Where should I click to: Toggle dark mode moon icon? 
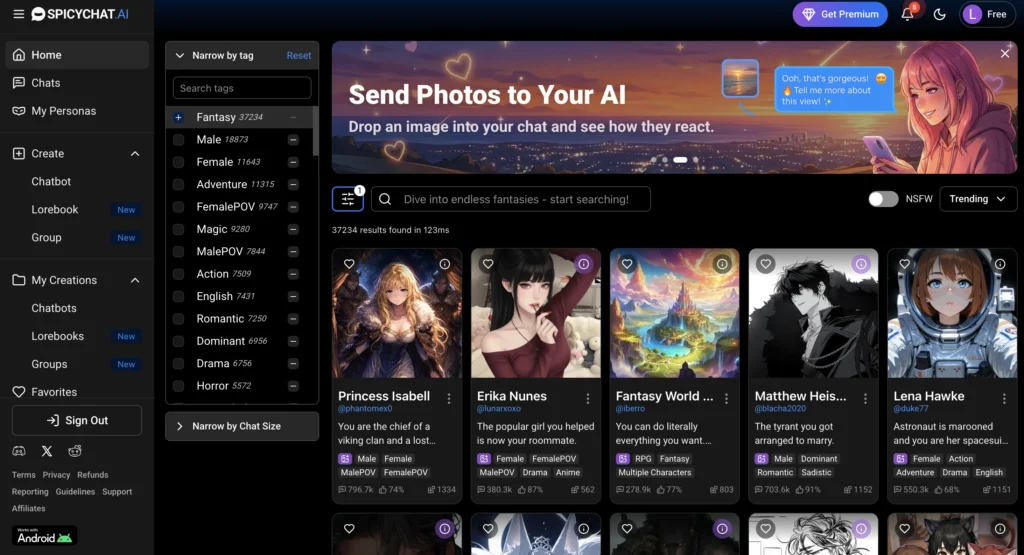pyautogui.click(x=939, y=14)
